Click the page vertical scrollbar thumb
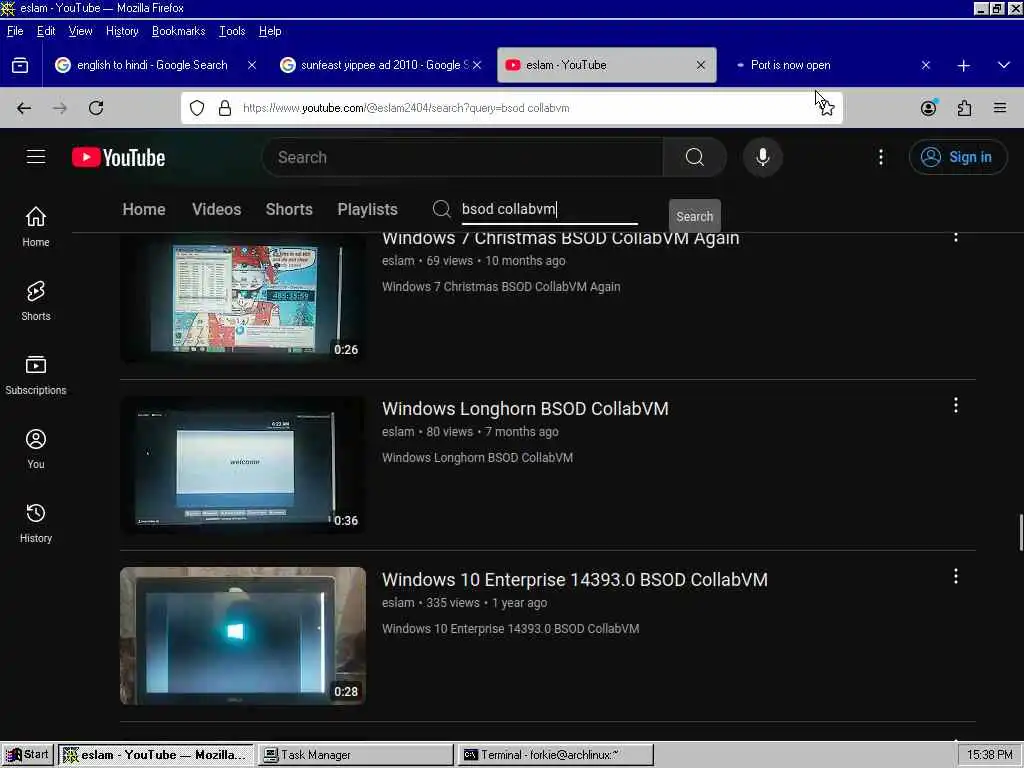Viewport: 1024px width, 768px height. coord(1020,533)
